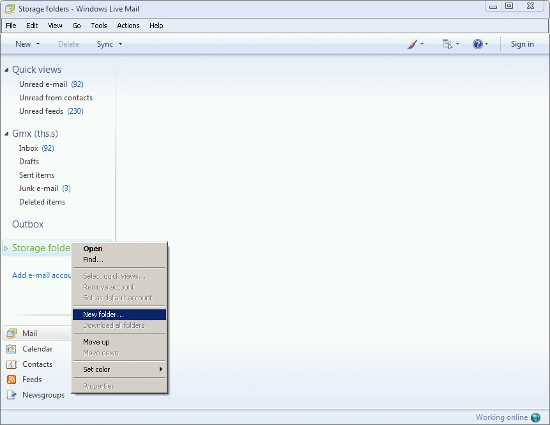
Task: Open the New button dropdown arrow
Action: [38, 44]
